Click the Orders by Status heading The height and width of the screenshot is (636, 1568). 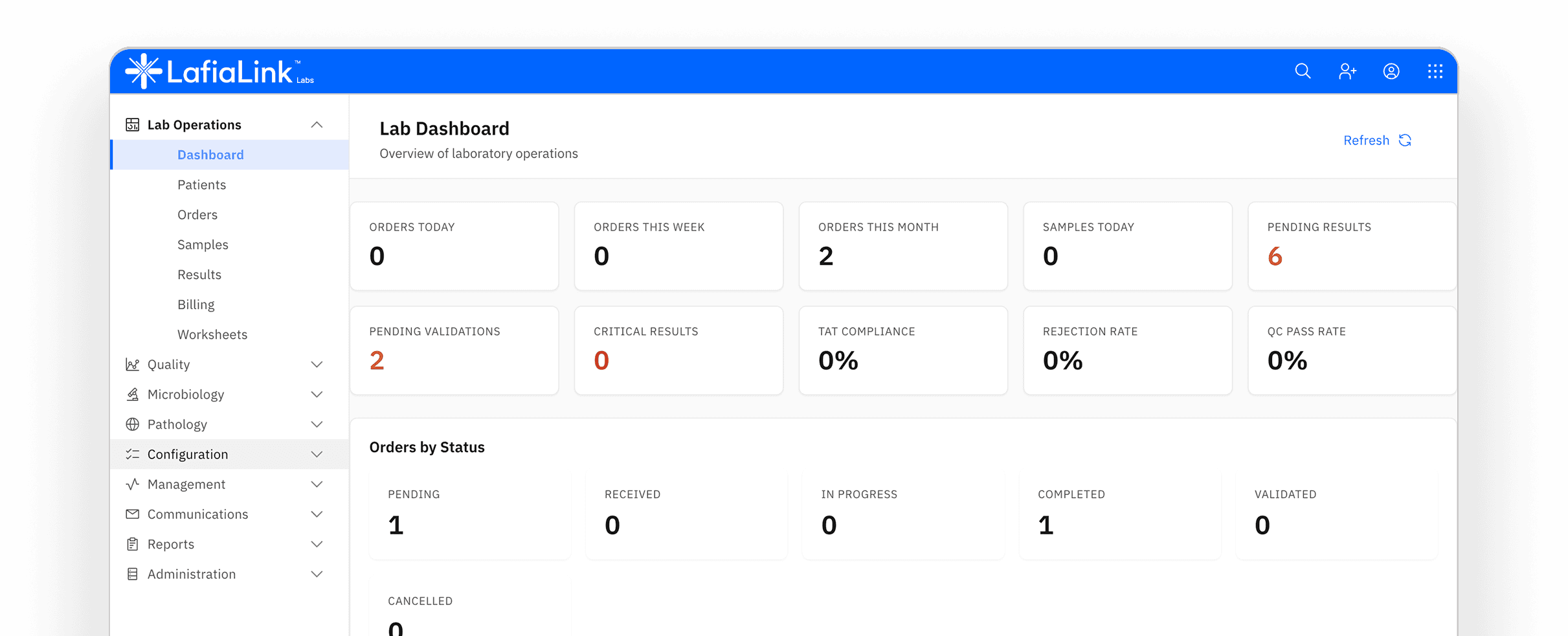click(x=427, y=448)
